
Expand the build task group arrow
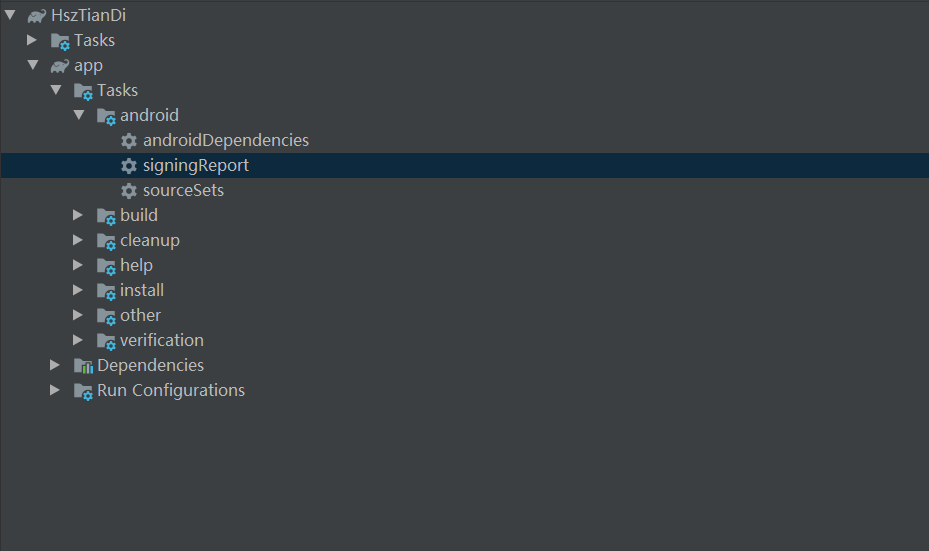tap(78, 214)
